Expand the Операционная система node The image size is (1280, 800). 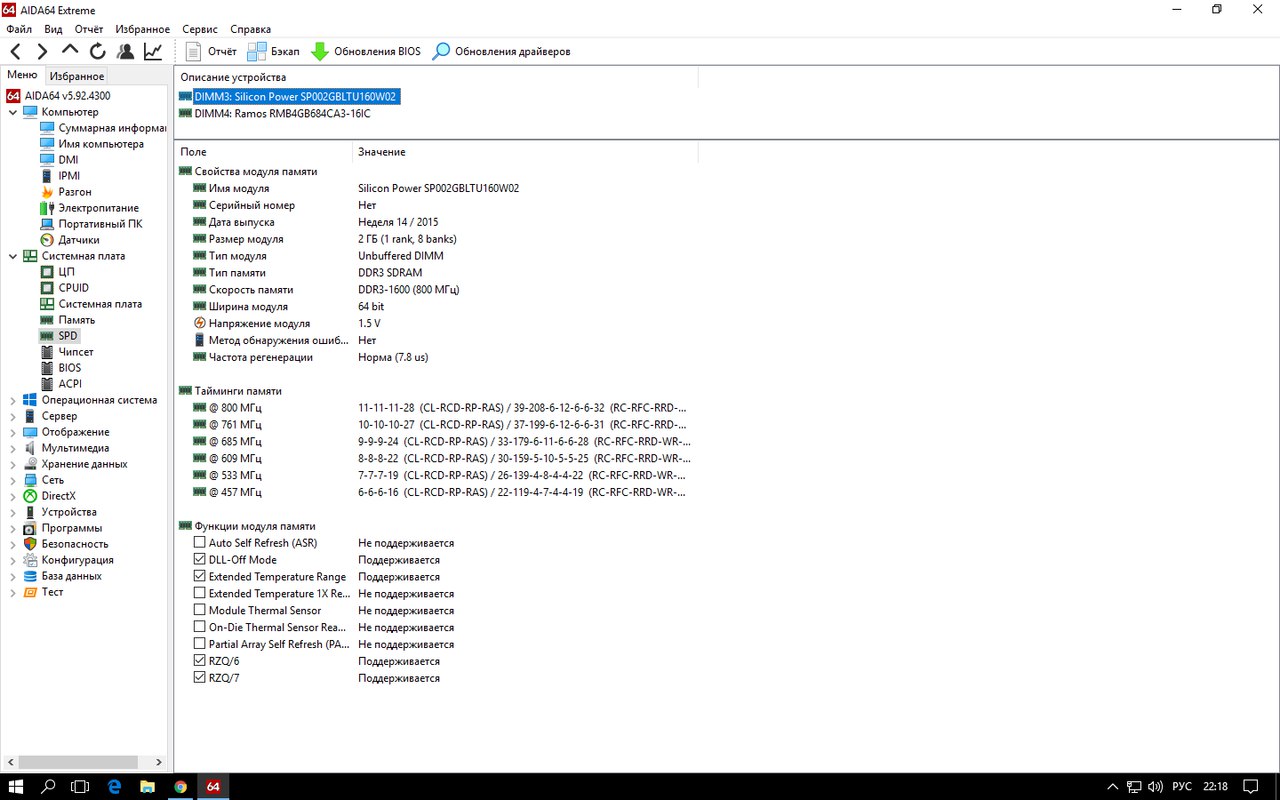pyautogui.click(x=12, y=400)
